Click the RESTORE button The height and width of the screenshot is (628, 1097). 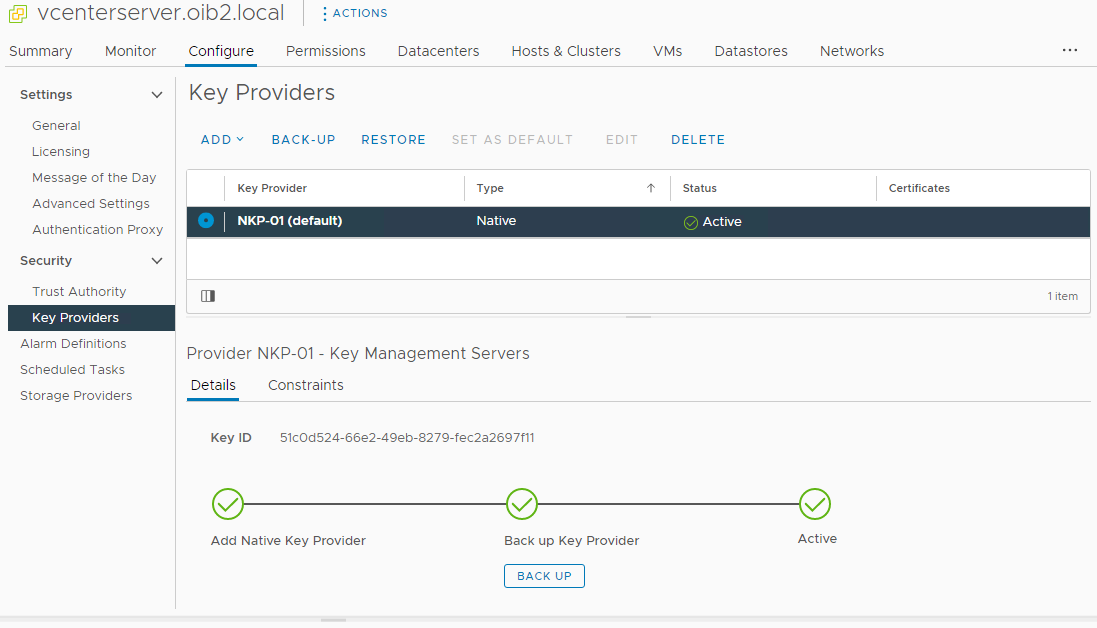coord(393,140)
